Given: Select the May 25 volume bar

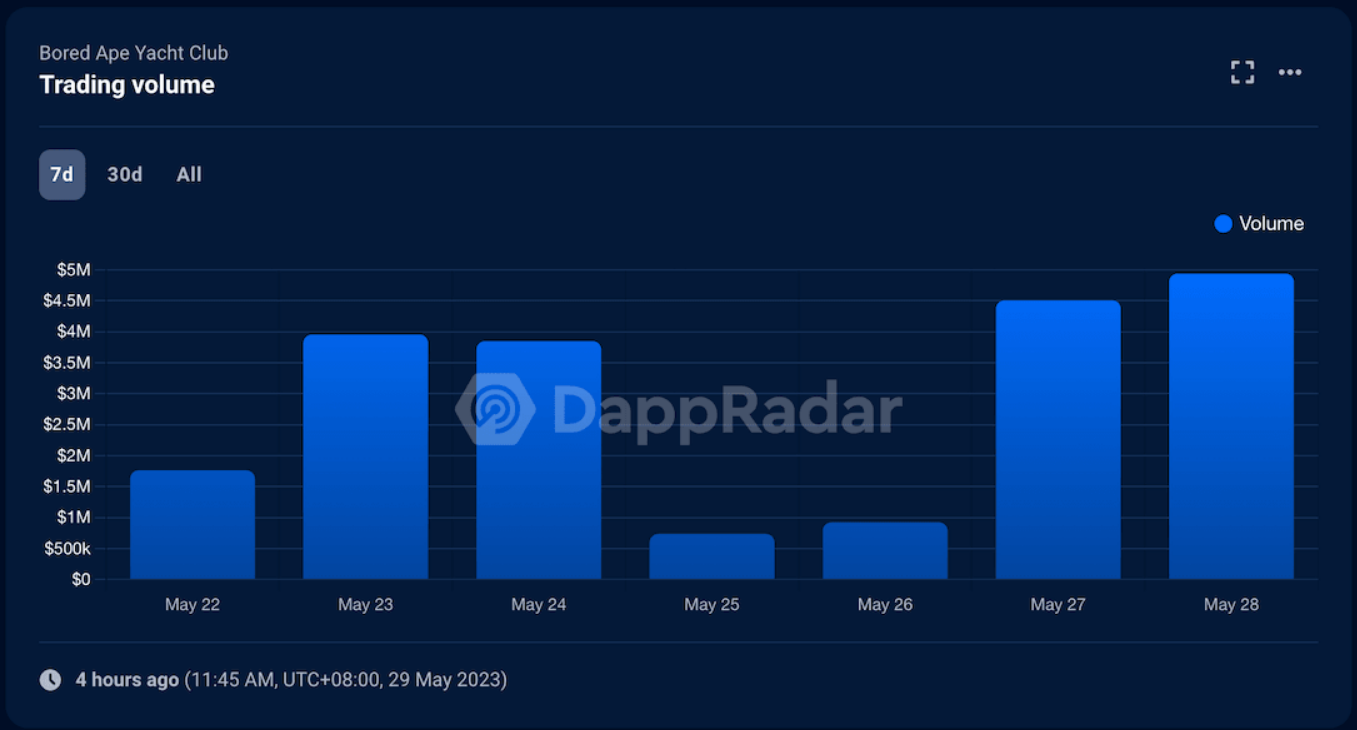Looking at the screenshot, I should coord(712,556).
